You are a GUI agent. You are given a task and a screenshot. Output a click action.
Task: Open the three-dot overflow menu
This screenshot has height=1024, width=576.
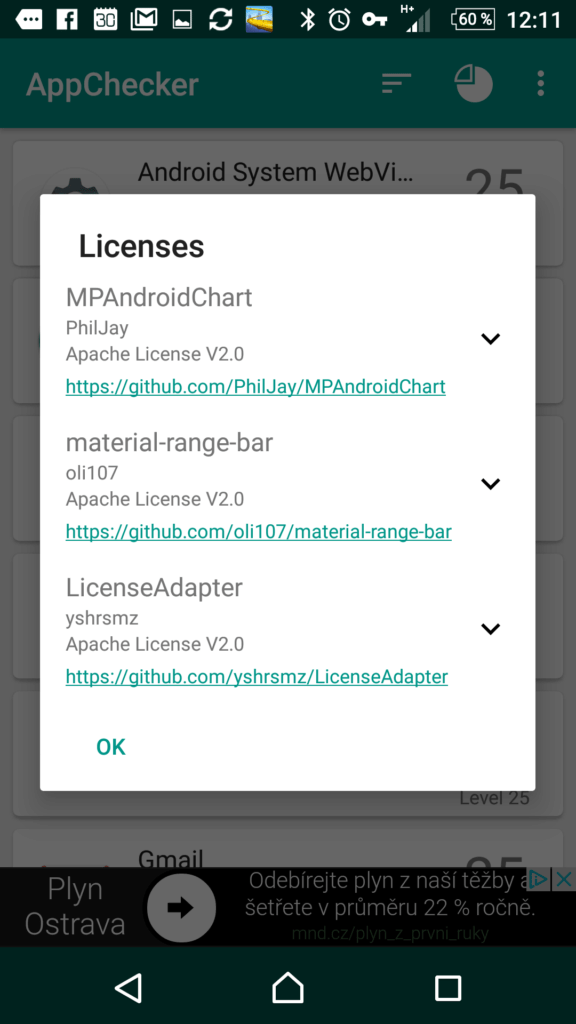540,84
